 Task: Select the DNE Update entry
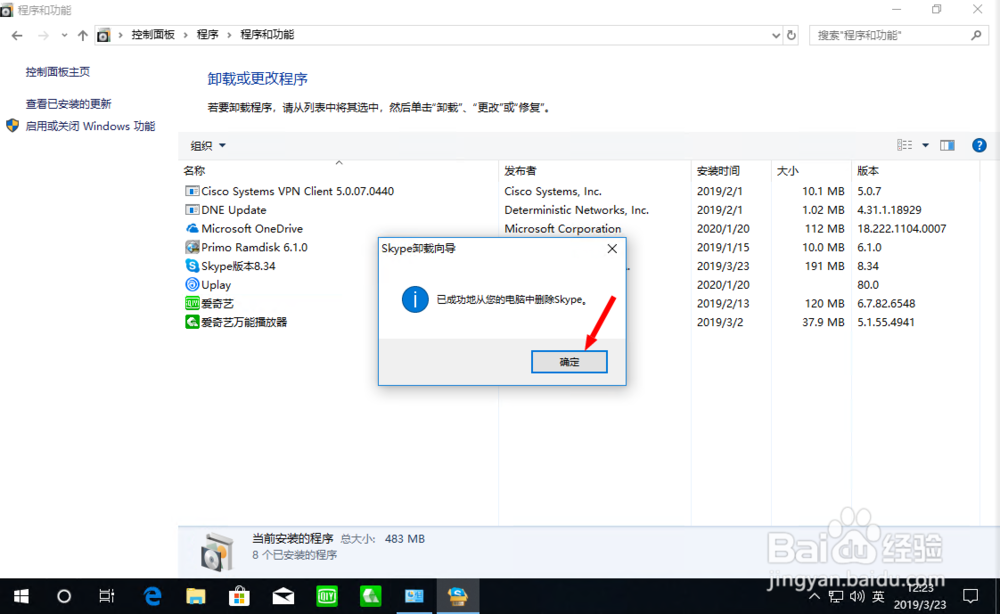pos(233,210)
